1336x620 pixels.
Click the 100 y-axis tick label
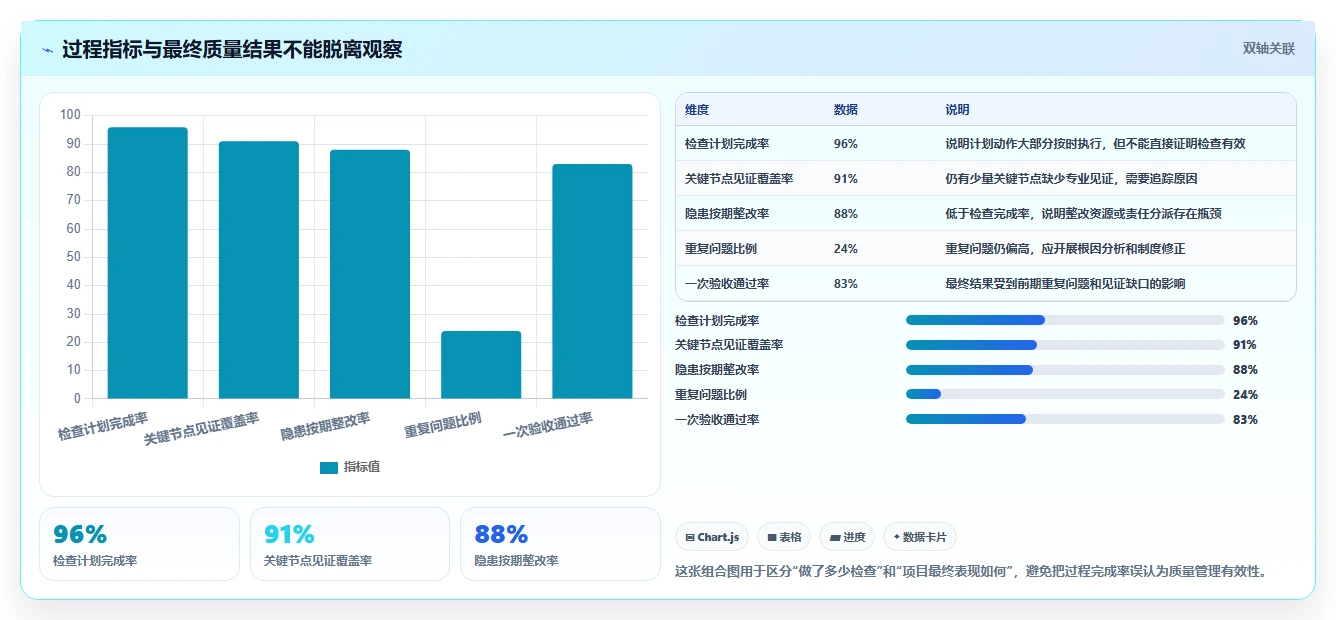click(70, 115)
